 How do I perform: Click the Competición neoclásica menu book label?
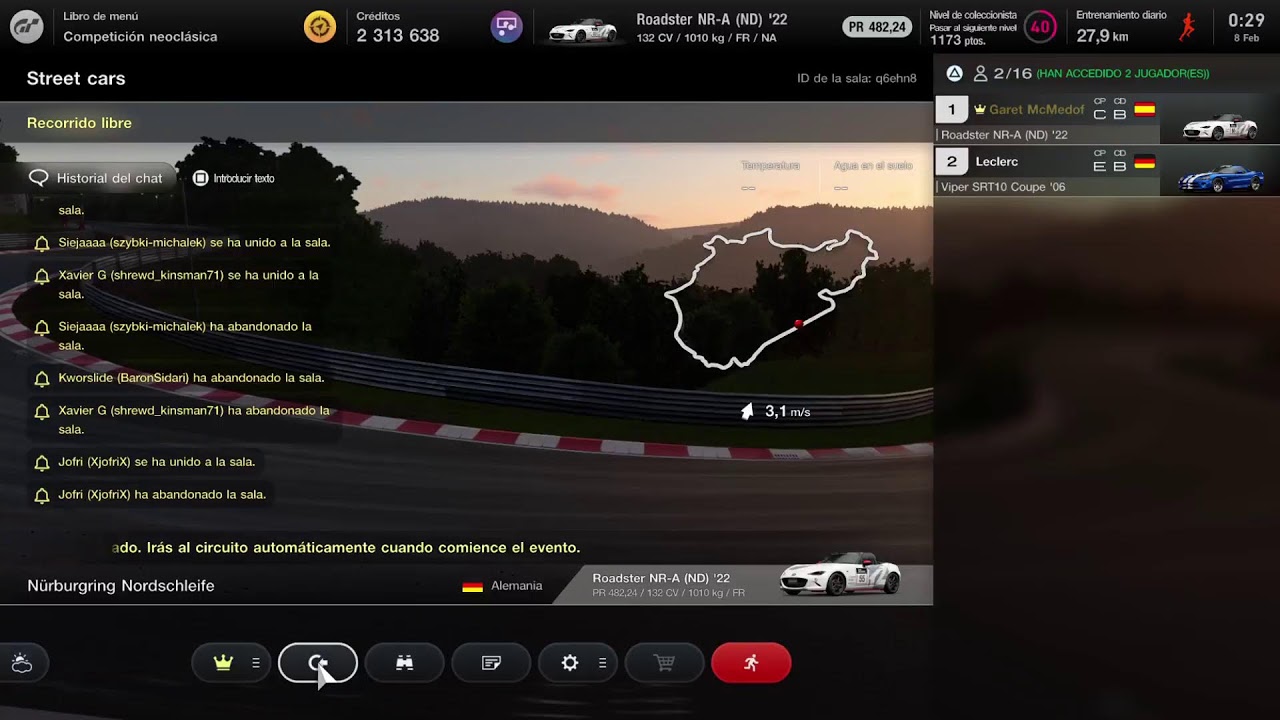tap(140, 36)
